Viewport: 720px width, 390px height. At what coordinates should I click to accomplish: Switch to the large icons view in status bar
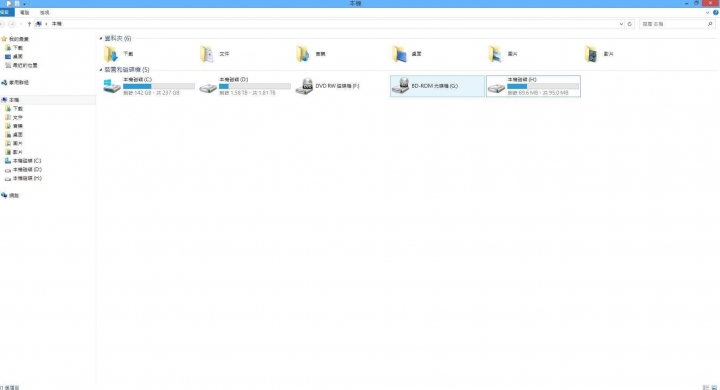pos(714,388)
